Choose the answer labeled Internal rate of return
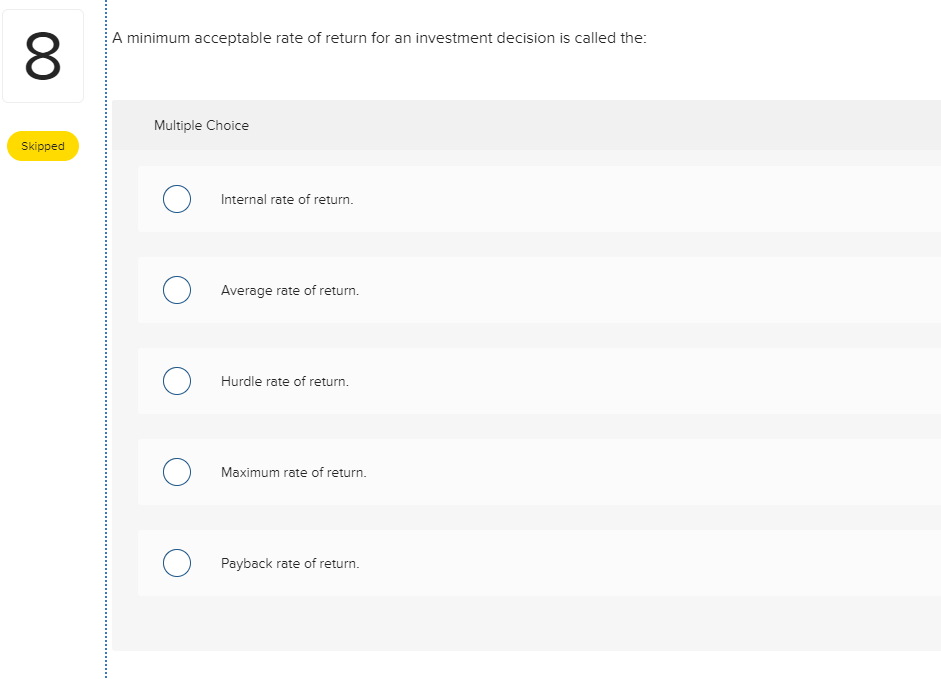This screenshot has height=679, width=941. click(x=287, y=199)
